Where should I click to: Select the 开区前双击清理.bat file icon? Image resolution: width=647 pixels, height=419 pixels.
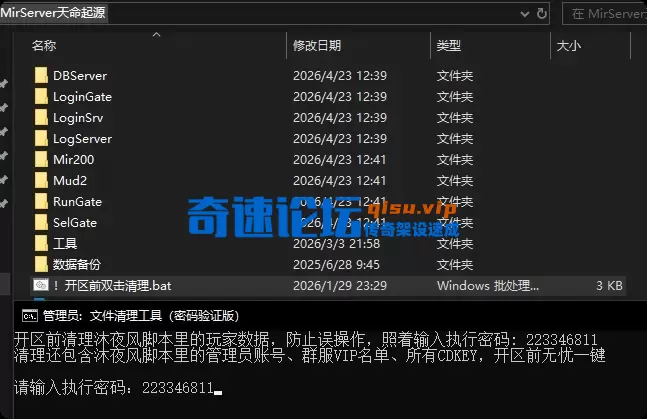pyautogui.click(x=41, y=285)
